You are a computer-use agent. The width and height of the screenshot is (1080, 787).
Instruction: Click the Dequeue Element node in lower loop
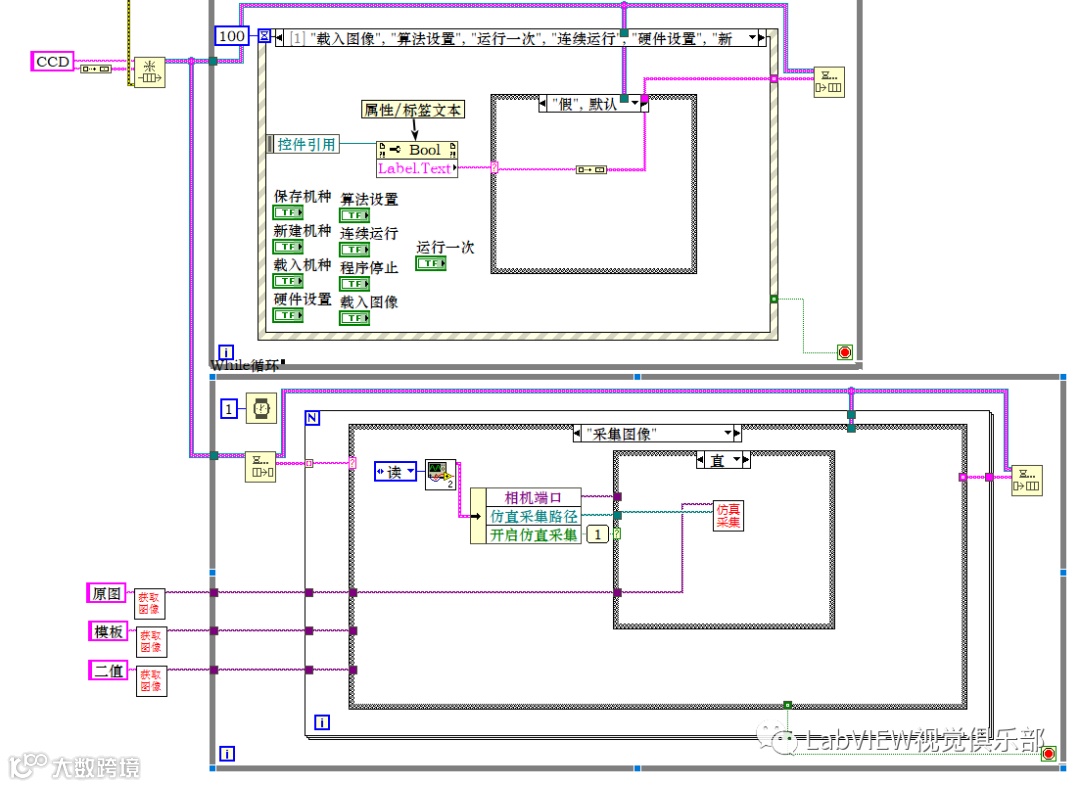pyautogui.click(x=260, y=467)
